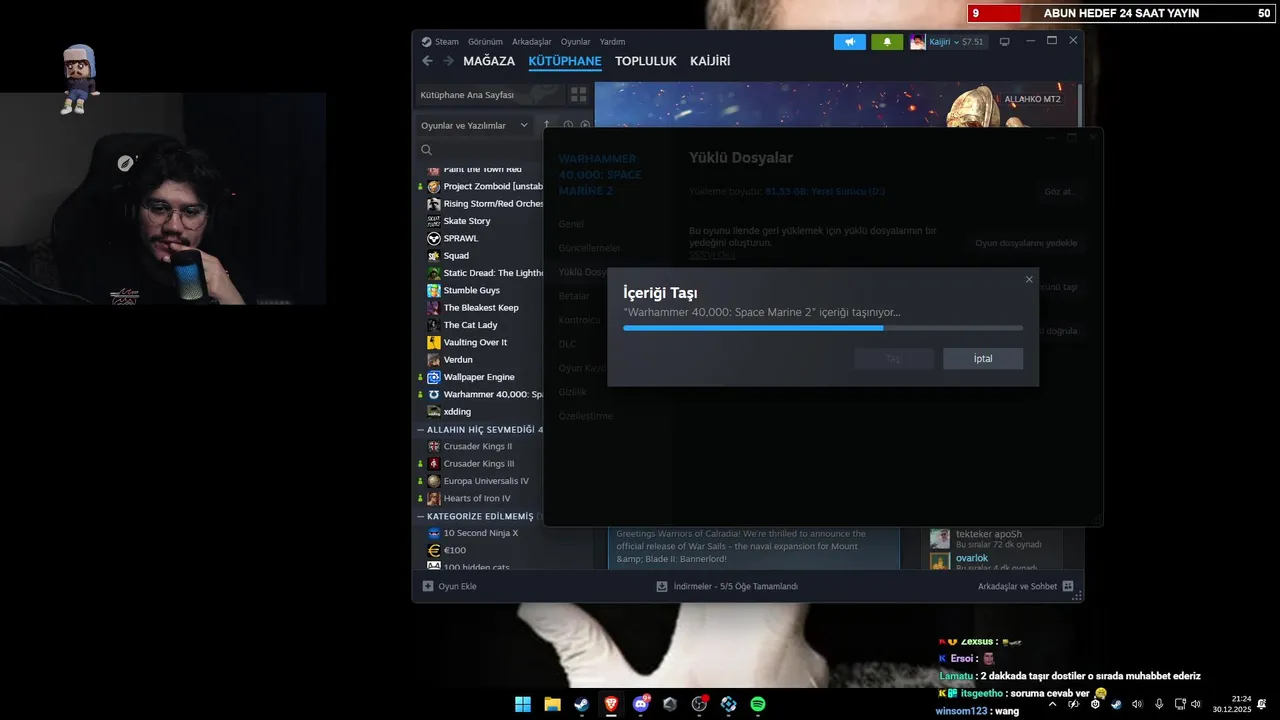Click the Stumble Guys game icon
1280x720 pixels.
click(434, 290)
